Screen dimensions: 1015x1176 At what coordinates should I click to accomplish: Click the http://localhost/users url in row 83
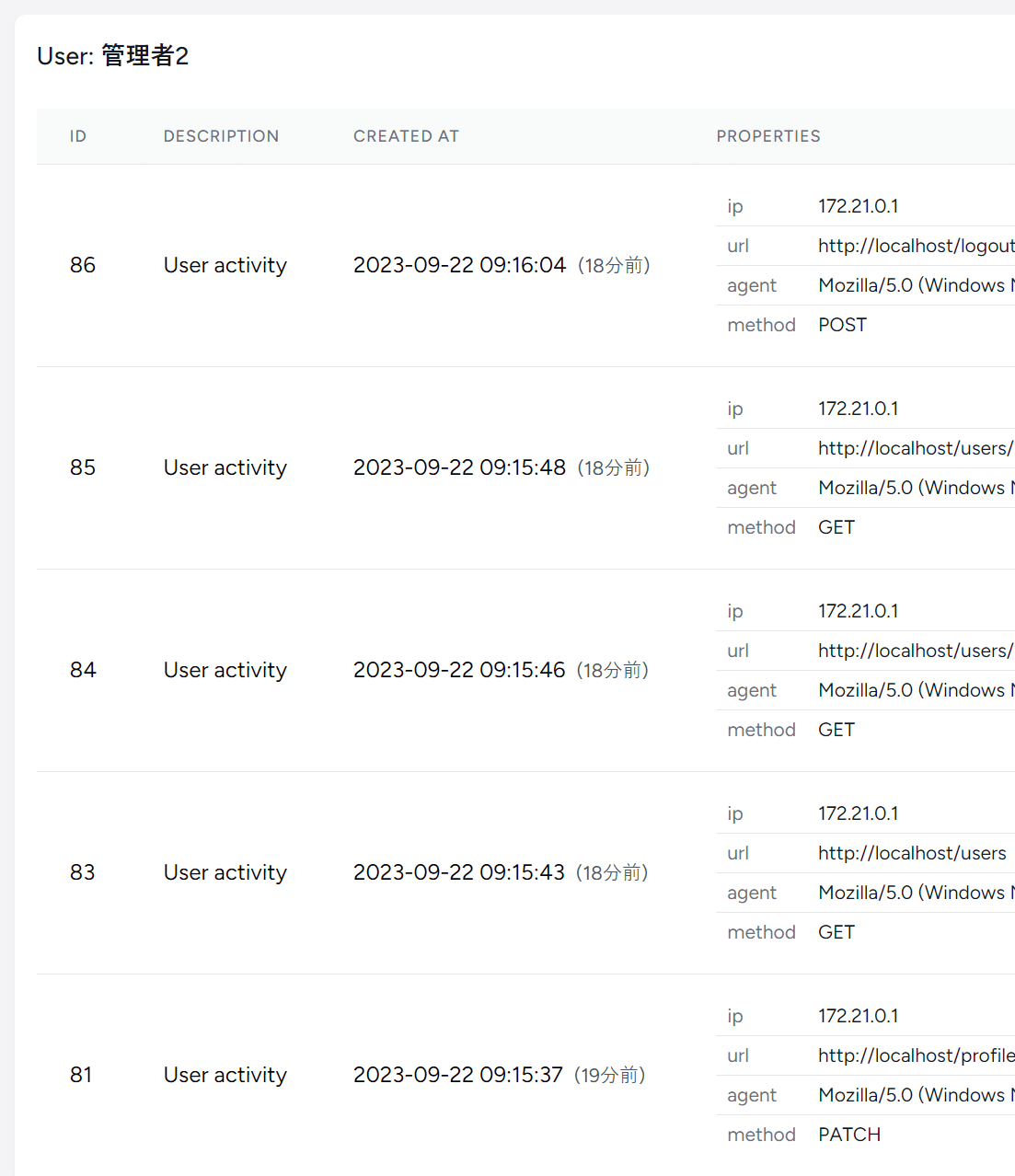912,853
